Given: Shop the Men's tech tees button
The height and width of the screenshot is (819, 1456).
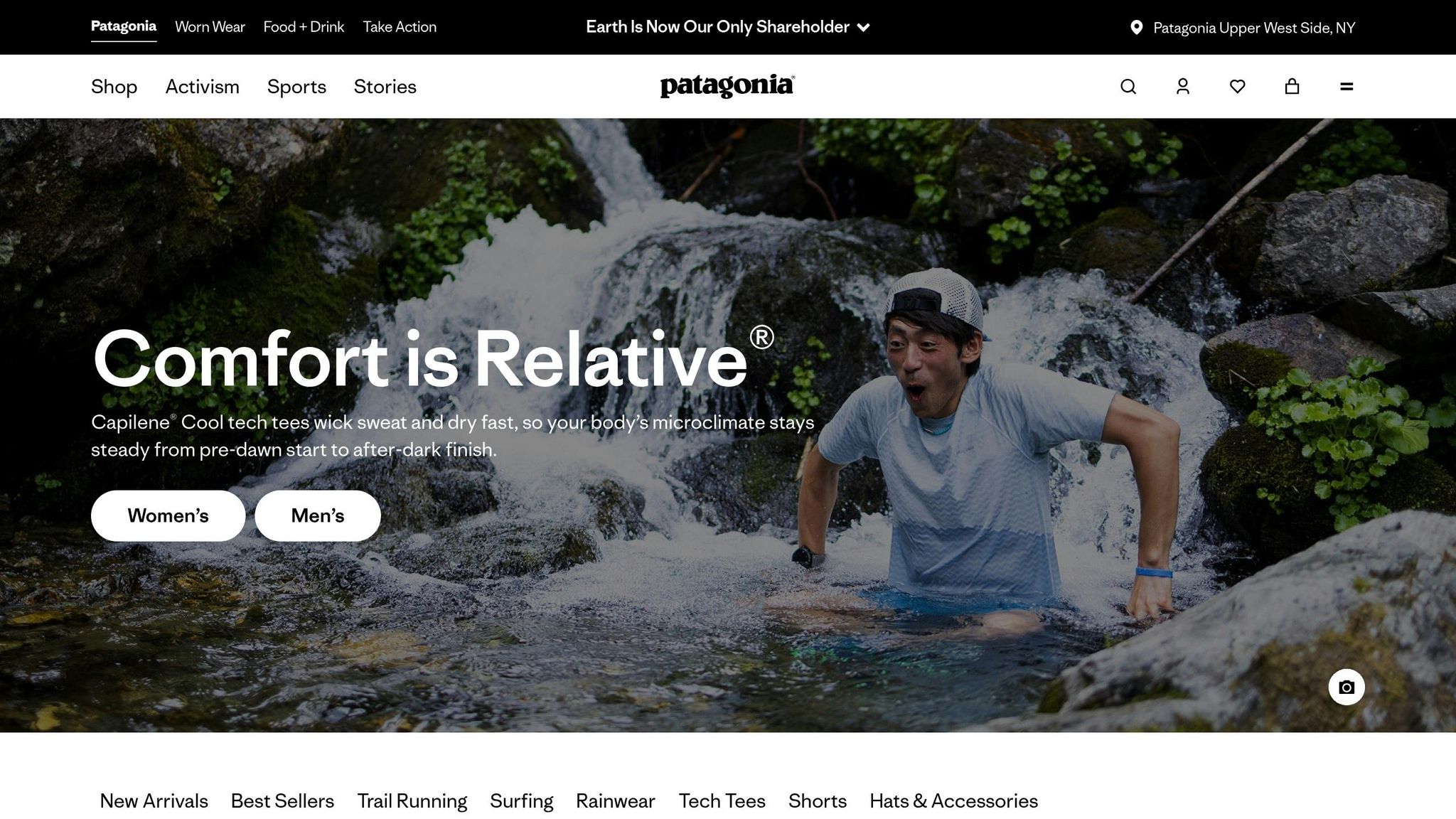Looking at the screenshot, I should (x=318, y=515).
